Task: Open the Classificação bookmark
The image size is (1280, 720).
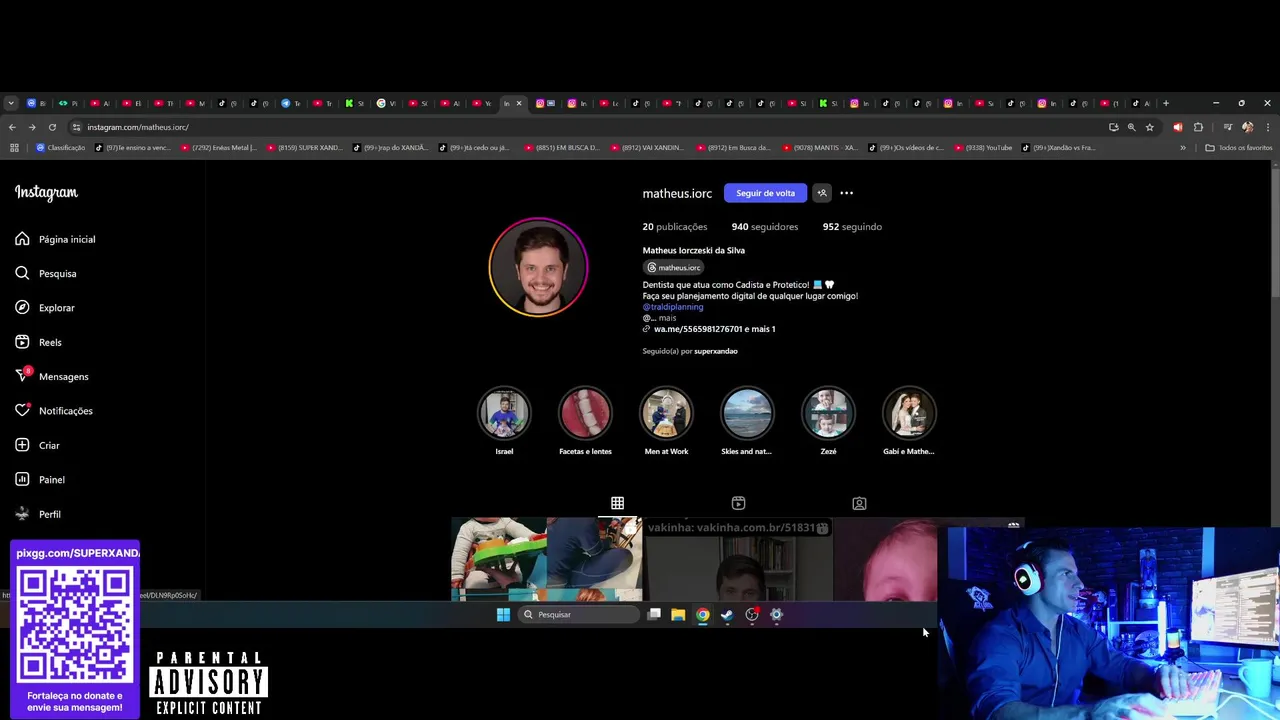Action: [x=60, y=148]
